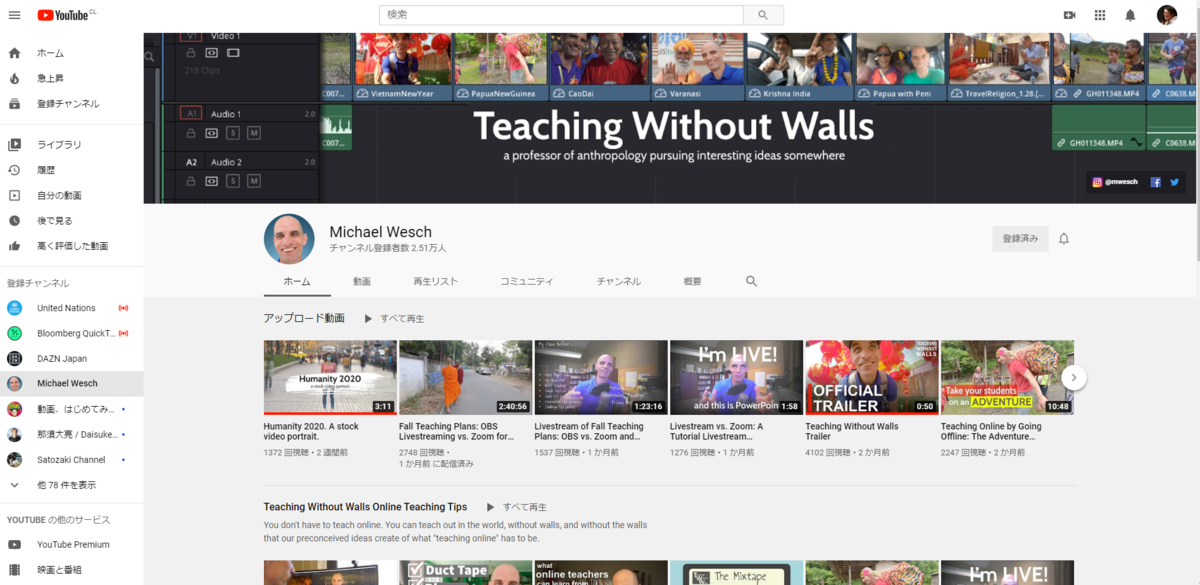
Task: Click the 登録済み subscribed button
Action: point(1020,238)
